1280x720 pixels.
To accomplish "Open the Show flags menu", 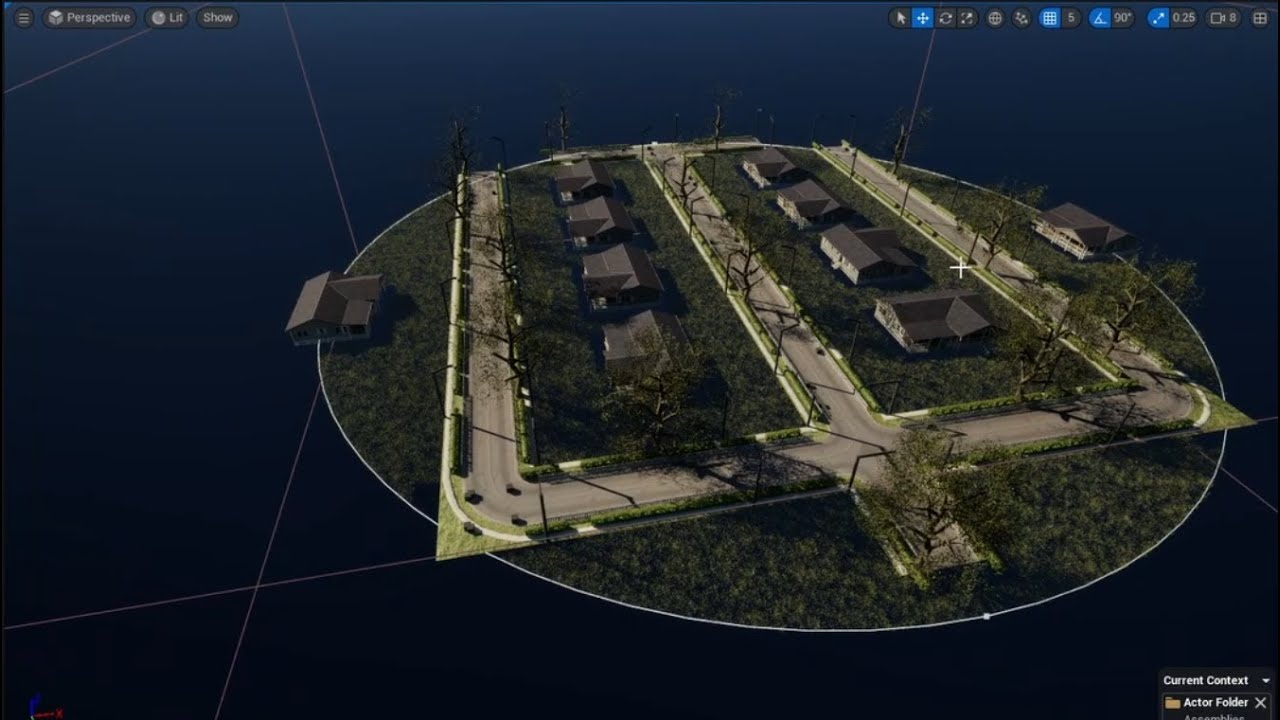I will tap(217, 17).
